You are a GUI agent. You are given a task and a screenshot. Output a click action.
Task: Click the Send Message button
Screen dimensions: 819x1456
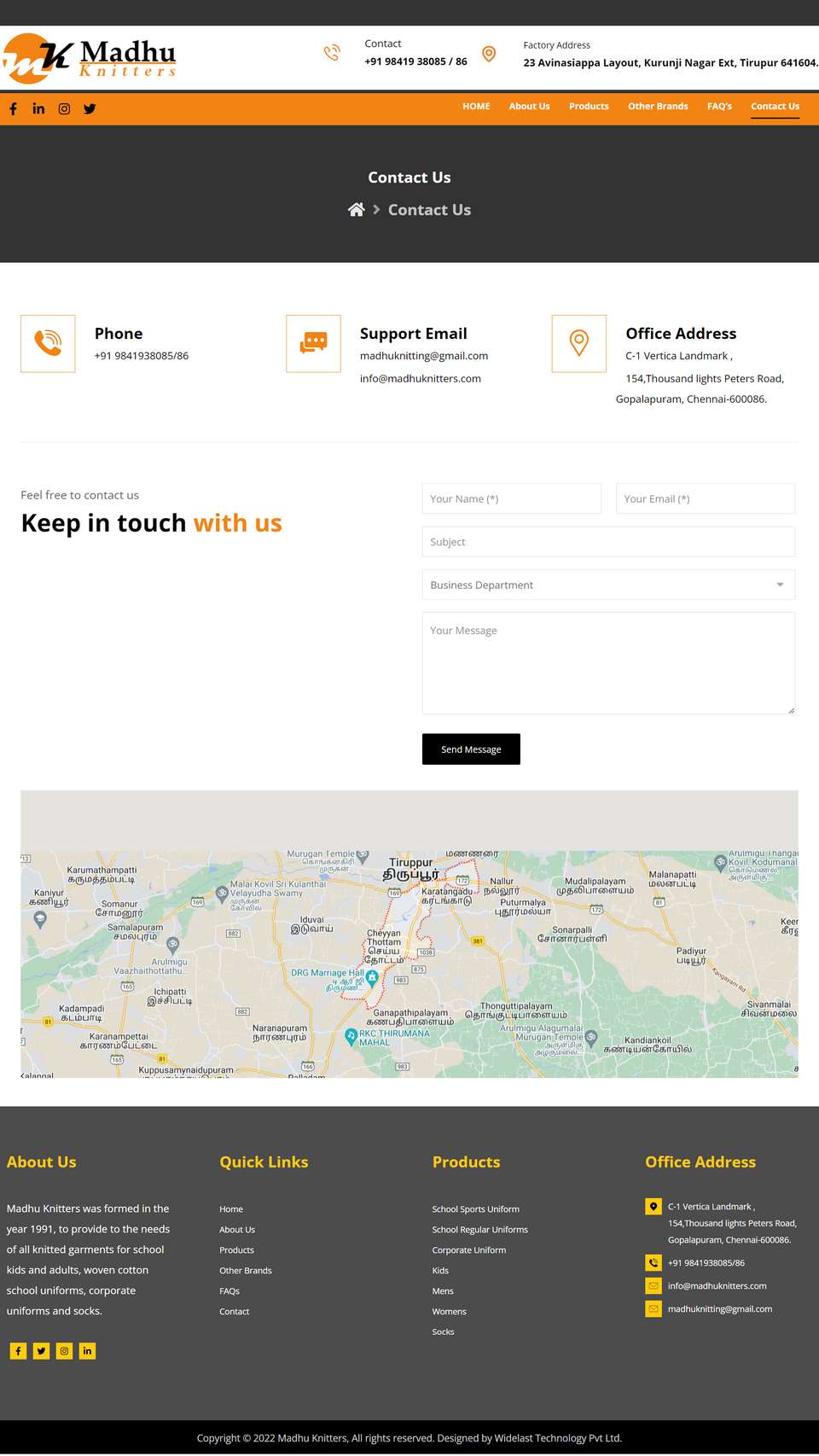(471, 749)
